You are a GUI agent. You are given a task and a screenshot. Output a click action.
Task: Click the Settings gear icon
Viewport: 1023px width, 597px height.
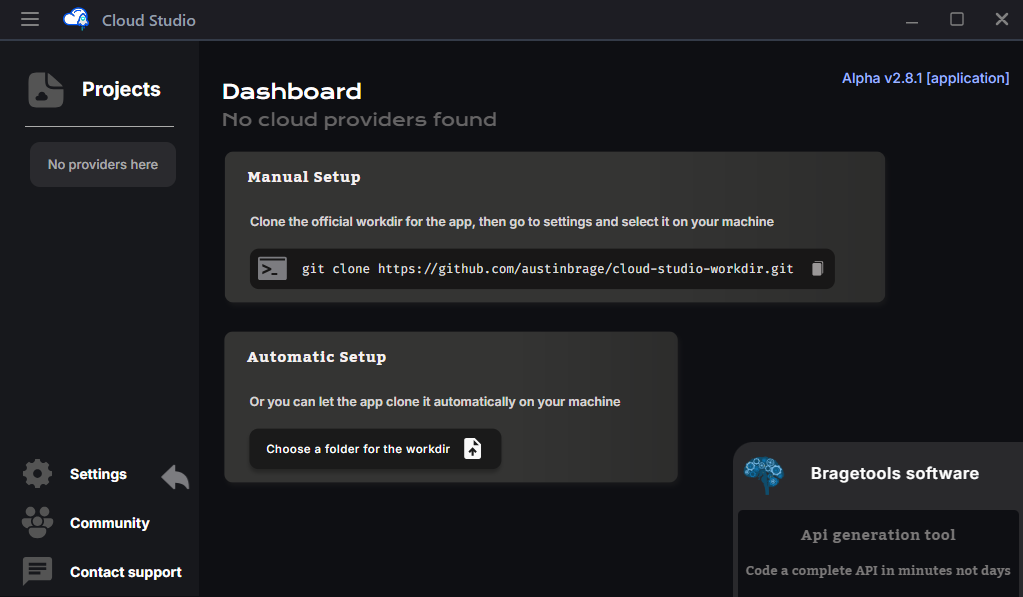point(37,474)
